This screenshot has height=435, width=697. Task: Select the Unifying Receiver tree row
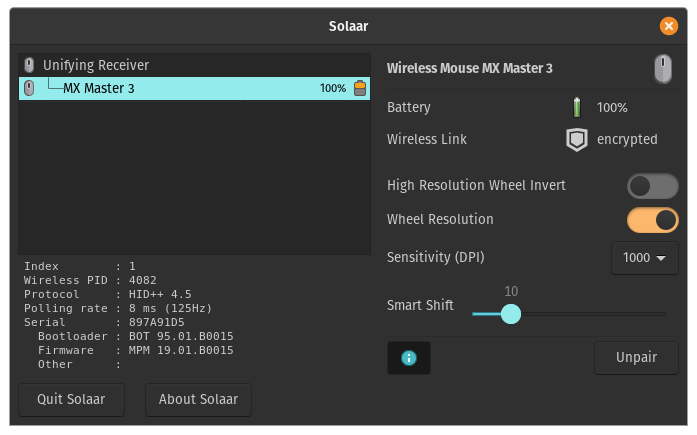[x=194, y=65]
